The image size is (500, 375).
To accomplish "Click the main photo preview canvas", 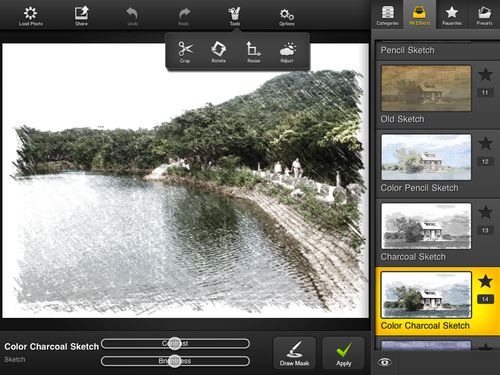I will 185,180.
